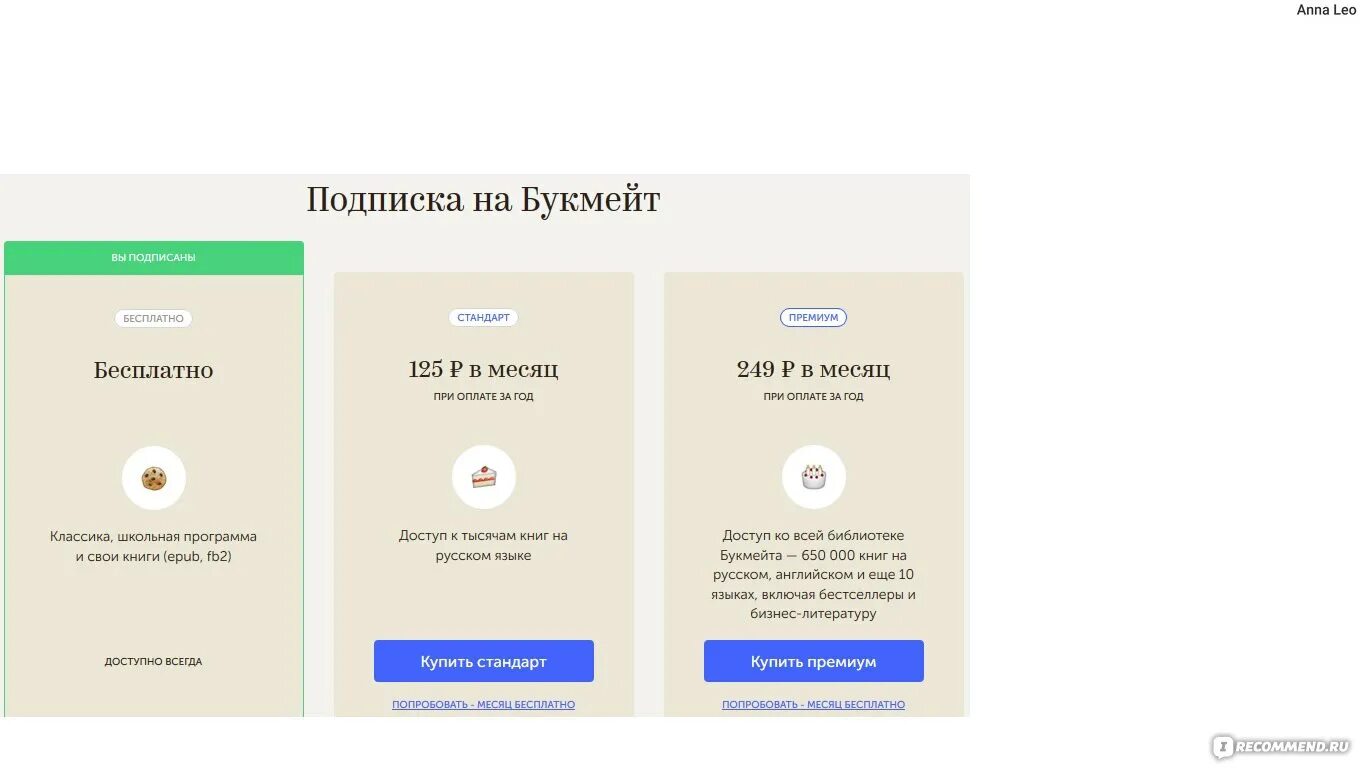This screenshot has width=1360, height=768.
Task: Click the ДОСТУПНО ВСЕГДА label
Action: click(x=154, y=662)
